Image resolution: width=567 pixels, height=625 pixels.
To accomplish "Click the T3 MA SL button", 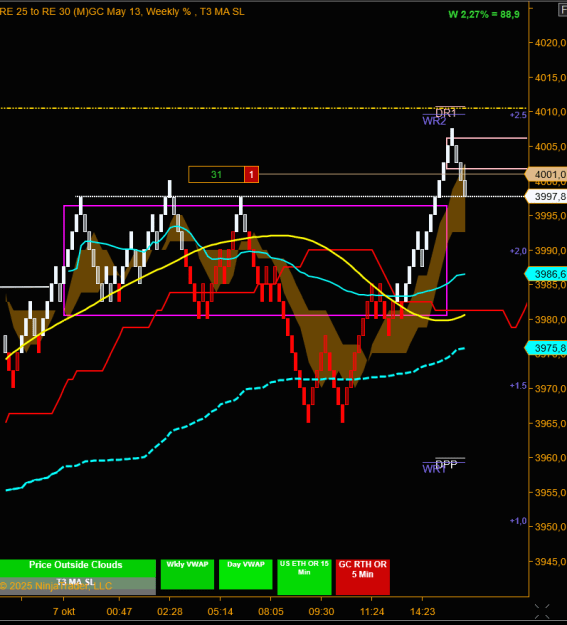I will click(76, 586).
